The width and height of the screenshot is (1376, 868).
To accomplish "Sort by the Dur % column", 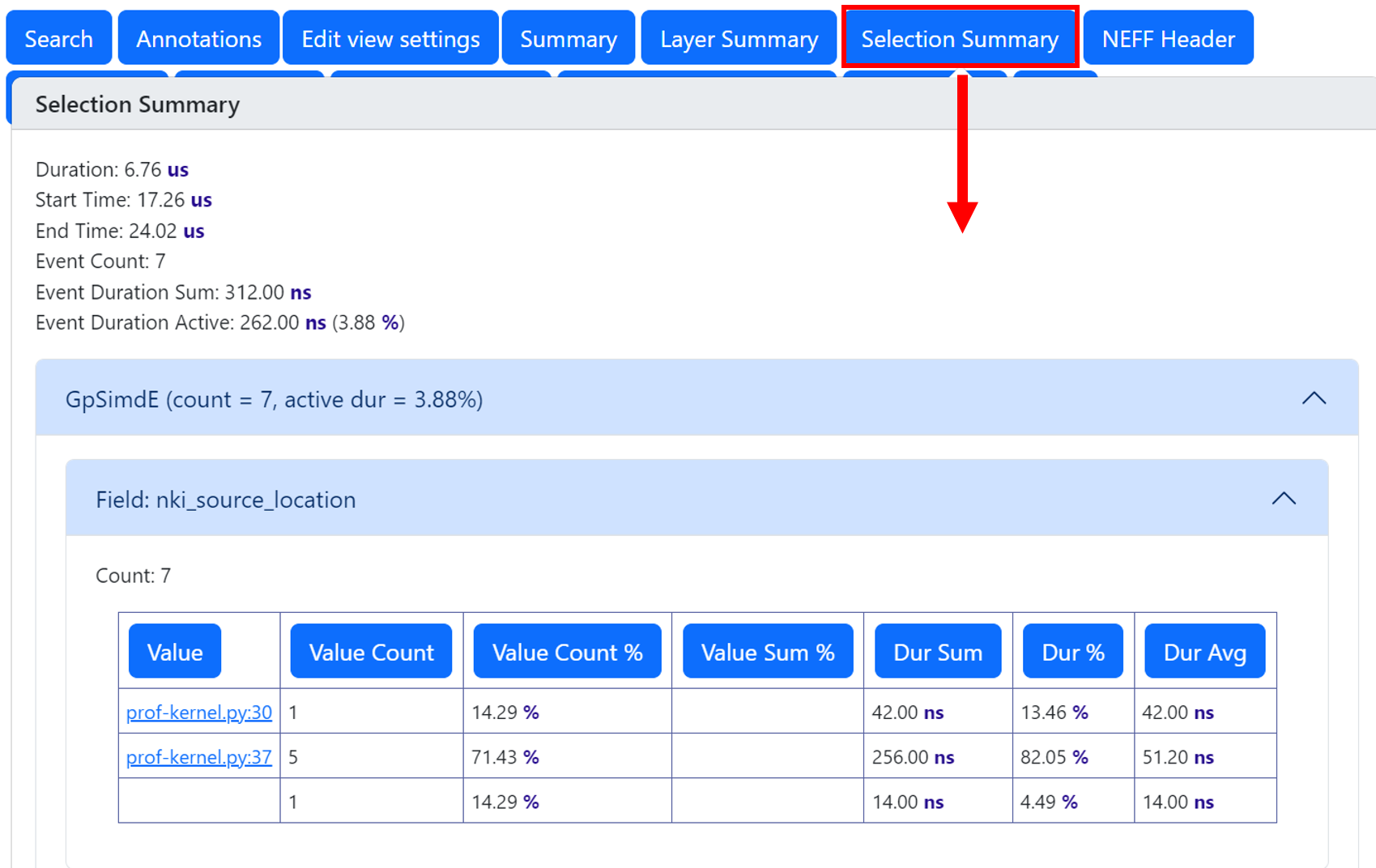I will point(1072,652).
